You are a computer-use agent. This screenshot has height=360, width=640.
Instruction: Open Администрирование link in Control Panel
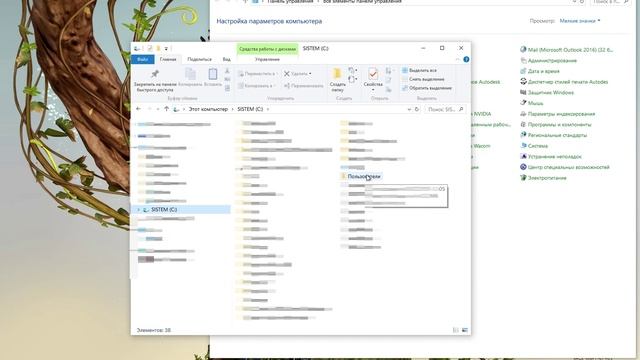click(x=549, y=61)
